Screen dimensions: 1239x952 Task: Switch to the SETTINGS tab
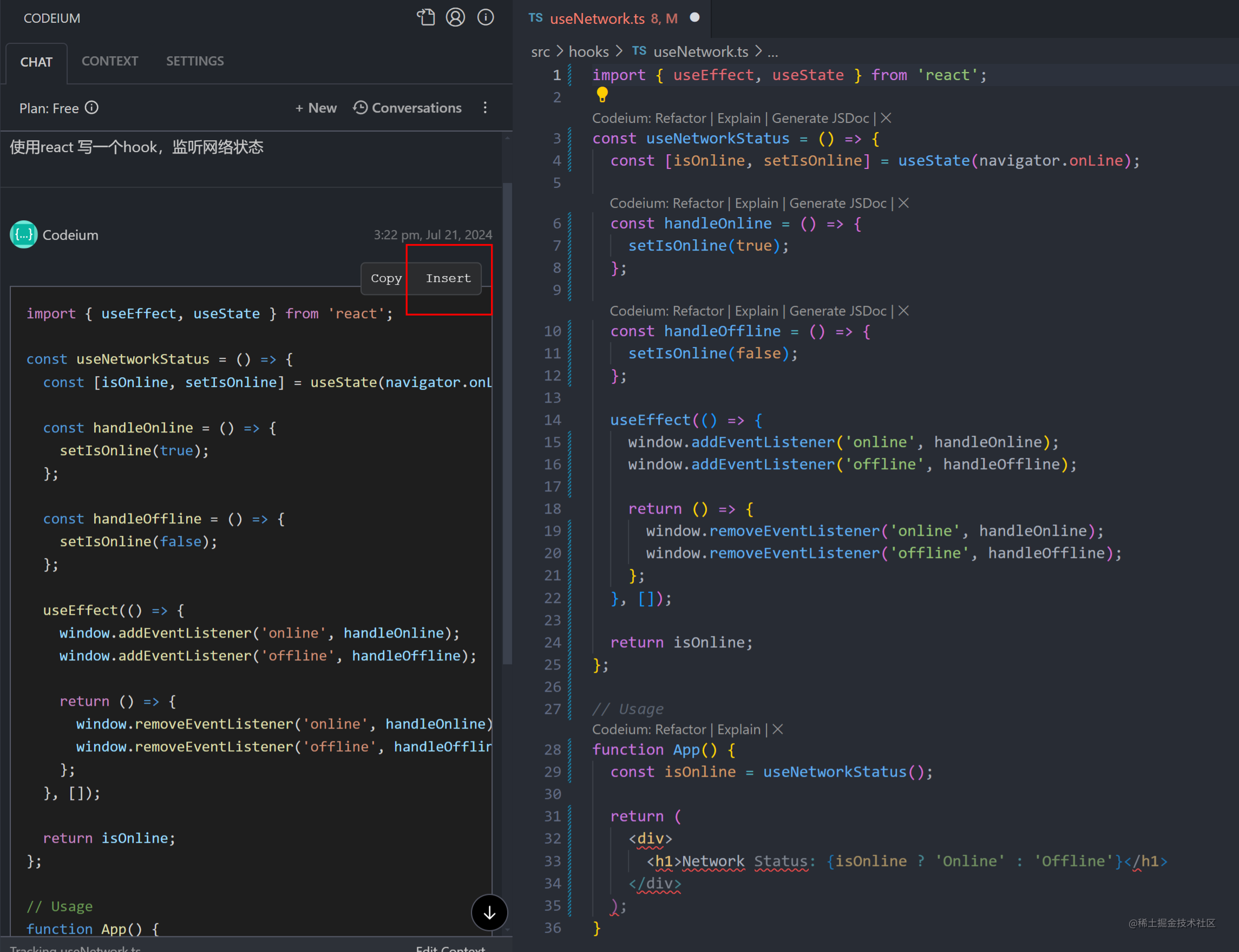tap(194, 61)
